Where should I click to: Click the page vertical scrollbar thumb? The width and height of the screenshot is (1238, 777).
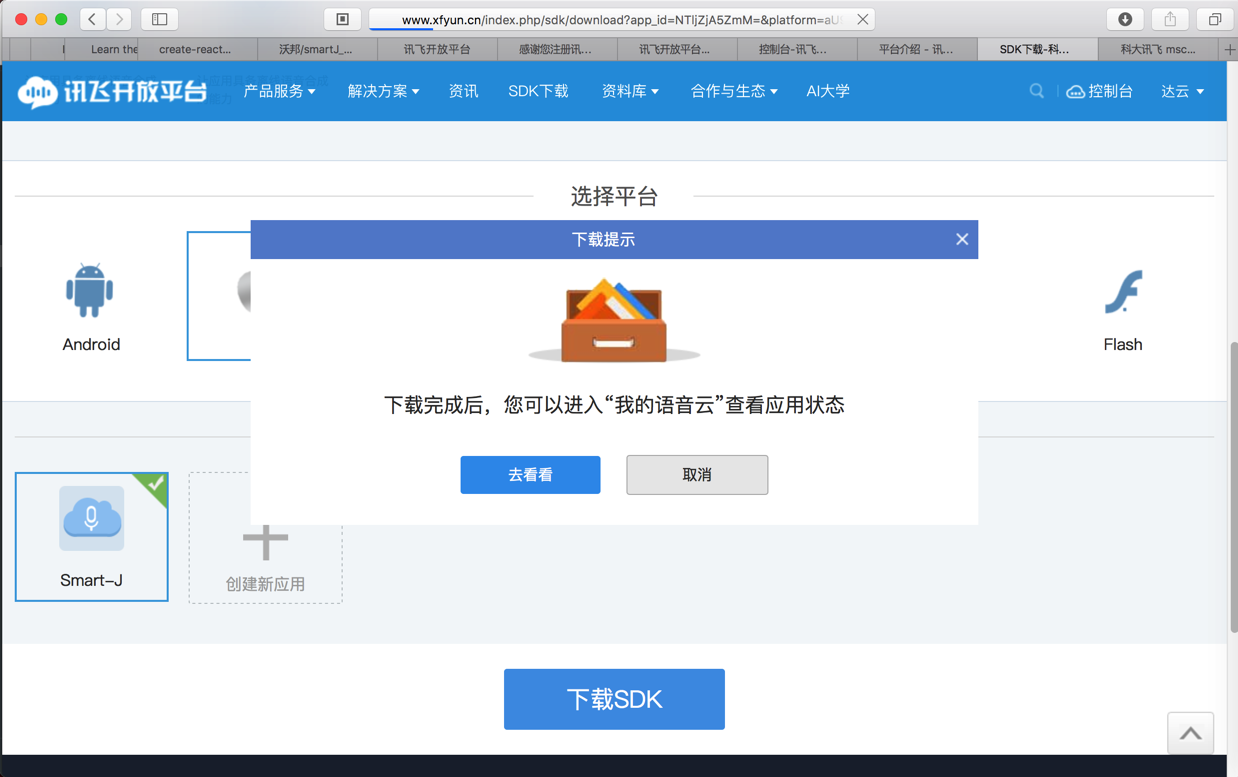coord(1233,487)
